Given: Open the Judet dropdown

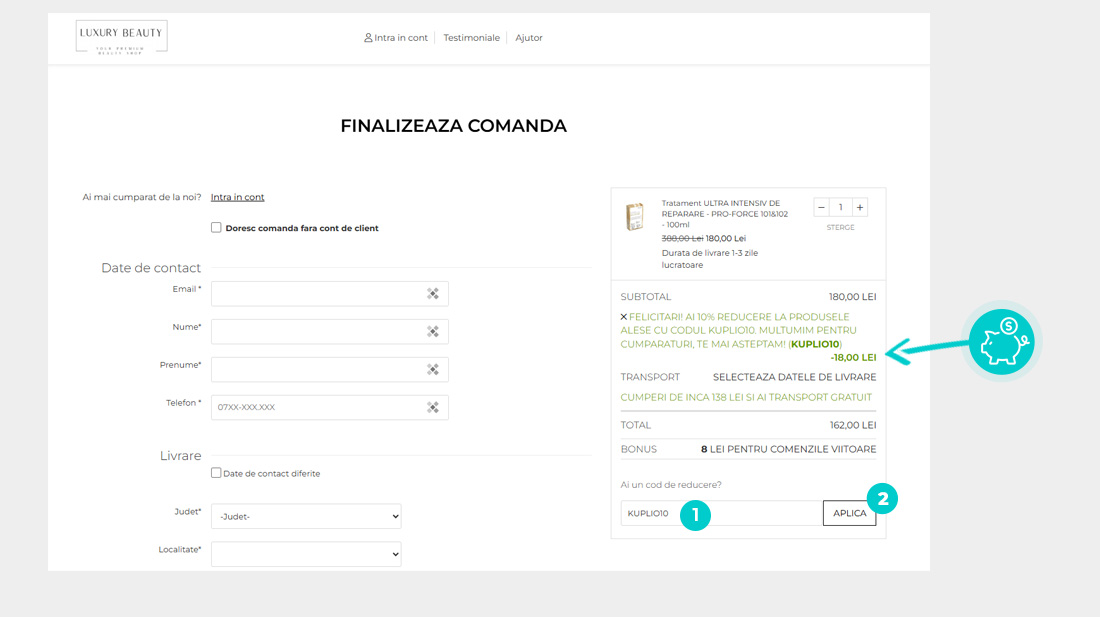Looking at the screenshot, I should point(306,516).
